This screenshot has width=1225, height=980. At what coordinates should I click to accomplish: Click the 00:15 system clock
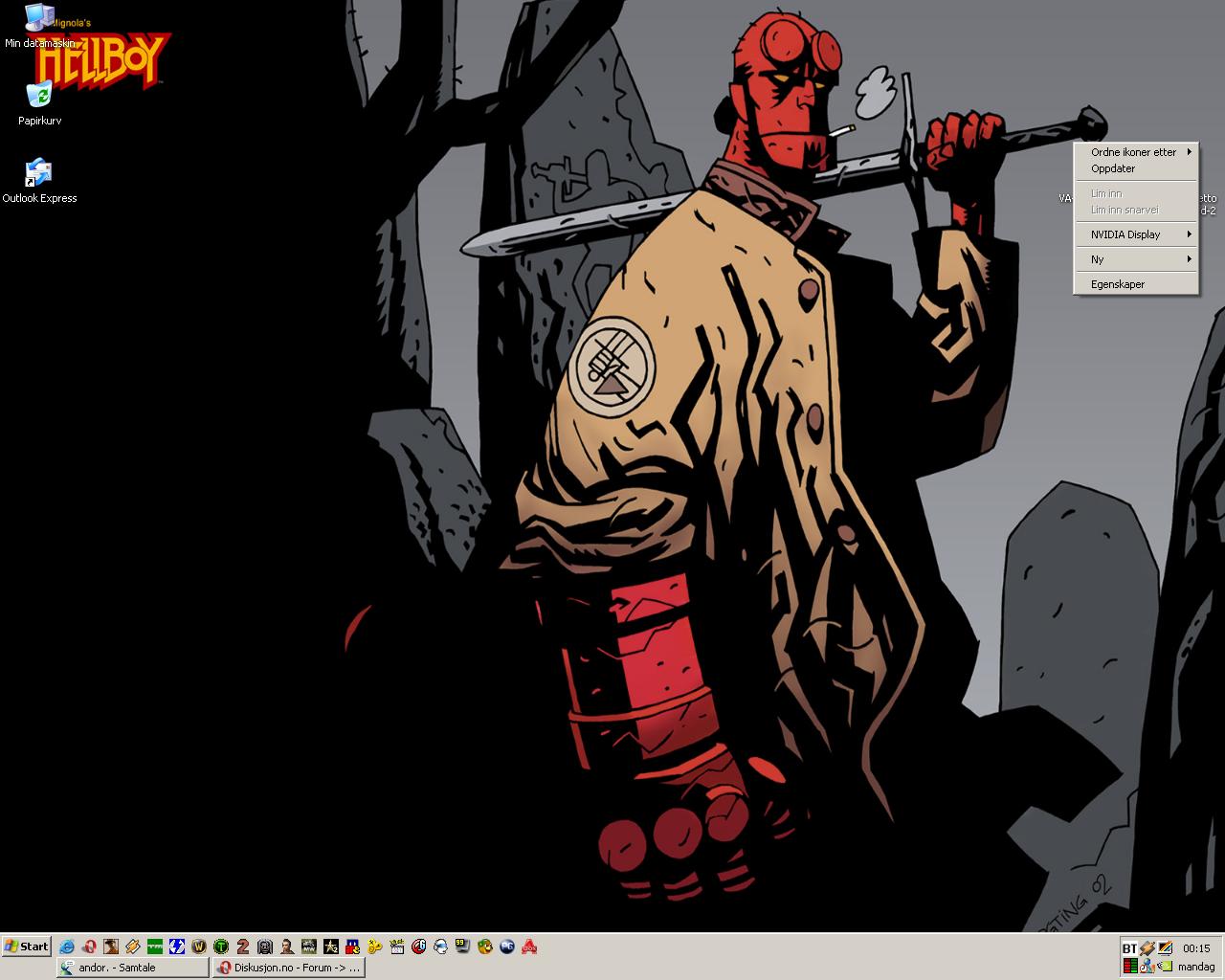(1196, 948)
